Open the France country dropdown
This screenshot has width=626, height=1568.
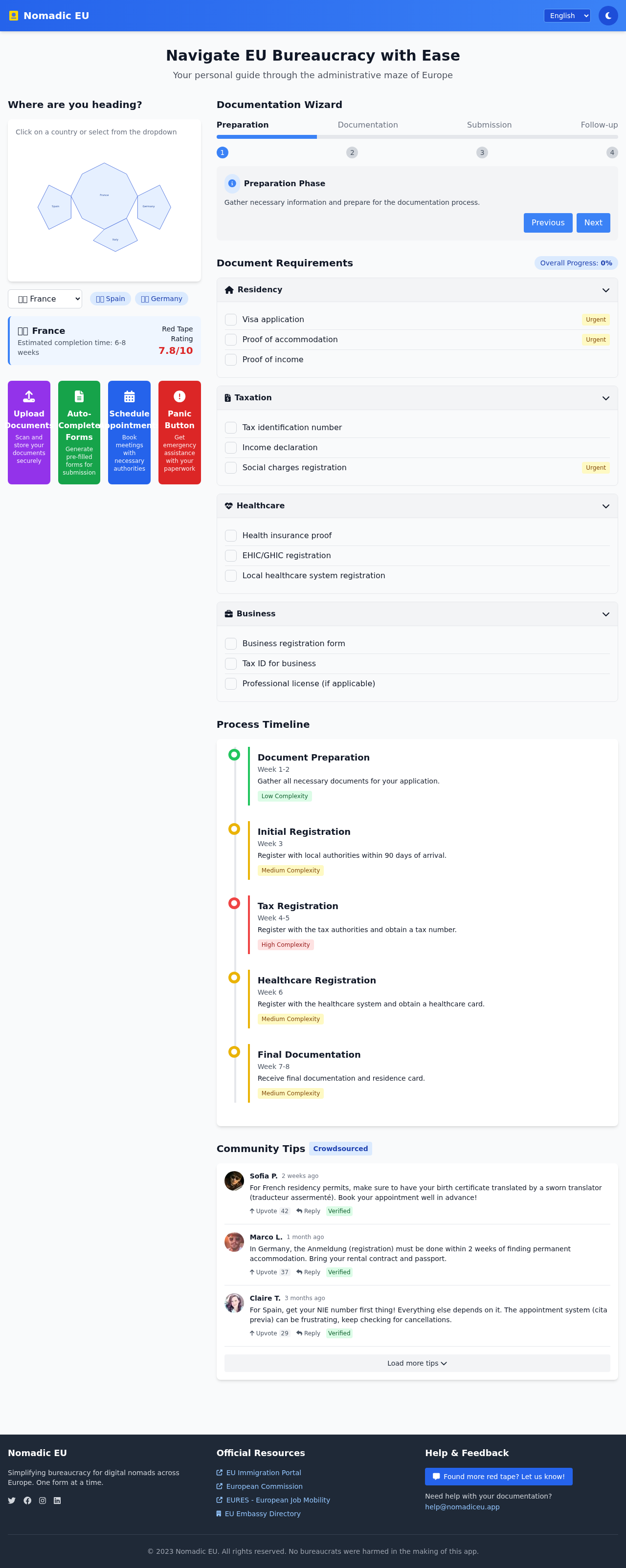click(45, 299)
